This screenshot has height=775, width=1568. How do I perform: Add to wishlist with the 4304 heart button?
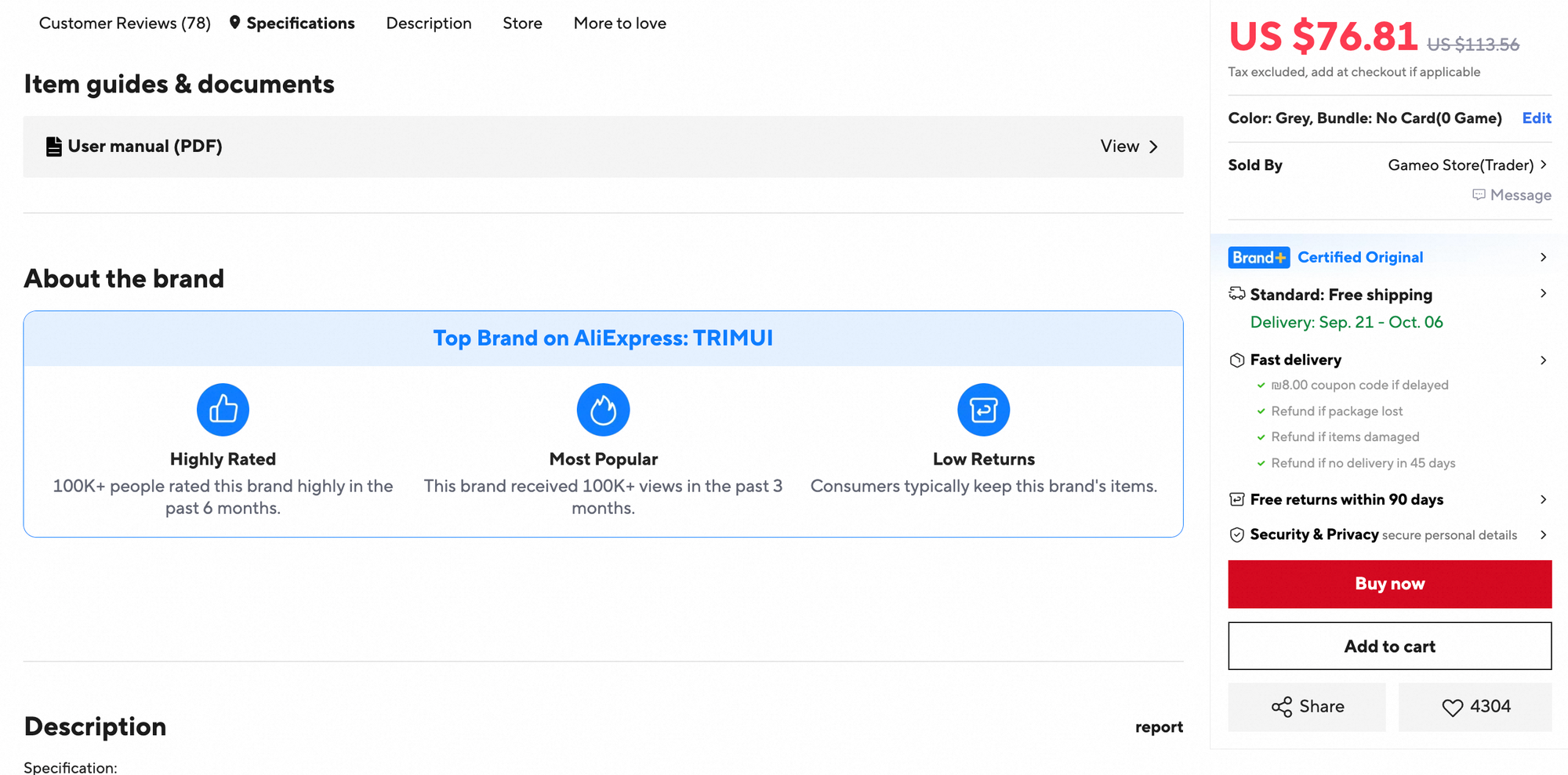click(x=1475, y=707)
